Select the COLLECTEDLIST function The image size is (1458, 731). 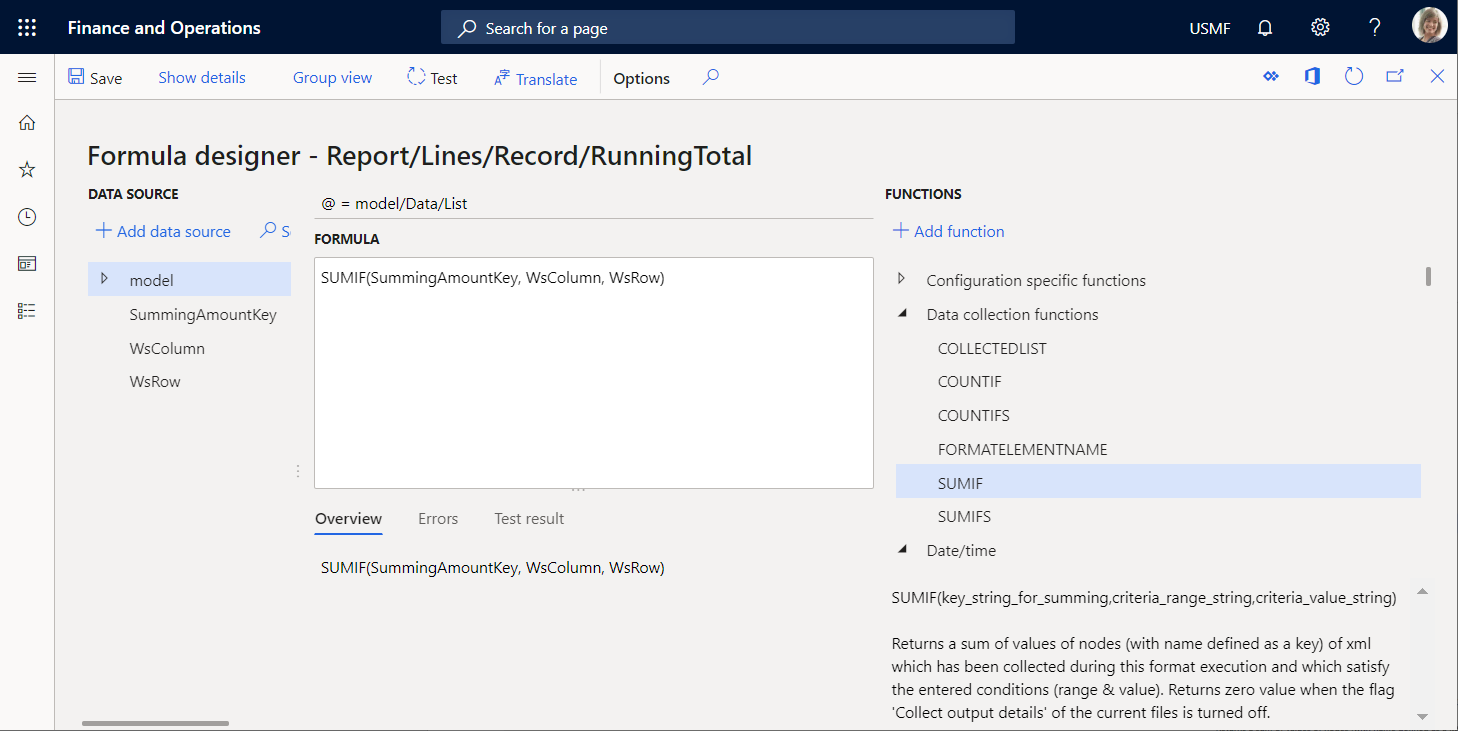coord(992,349)
